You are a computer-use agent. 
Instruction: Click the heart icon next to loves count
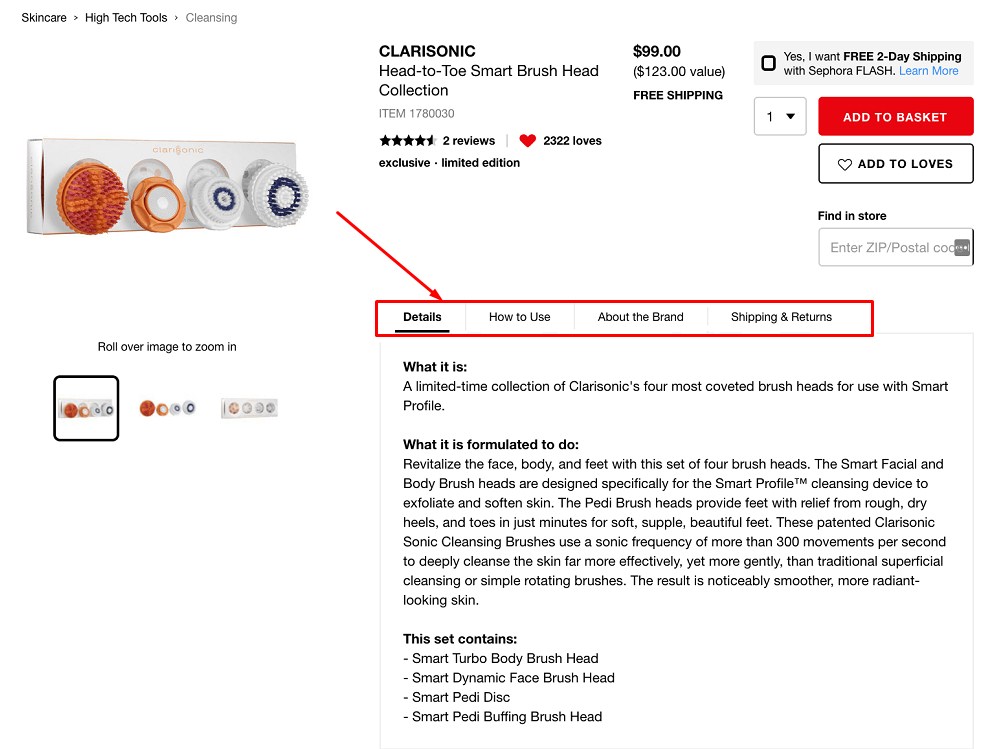click(x=527, y=140)
